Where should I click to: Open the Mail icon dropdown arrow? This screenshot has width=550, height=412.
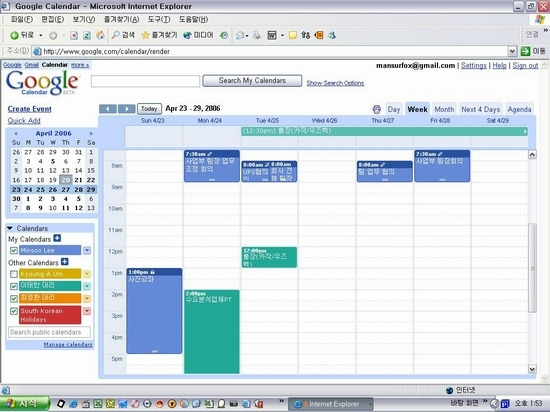[x=247, y=36]
